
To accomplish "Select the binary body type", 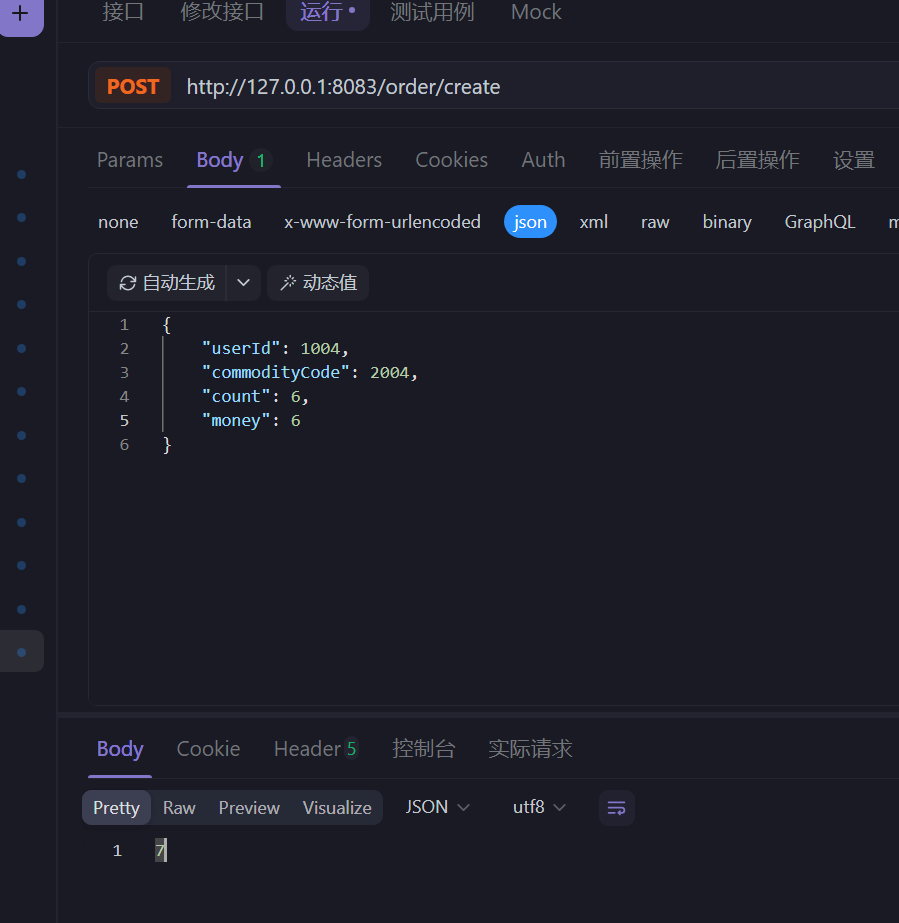I will click(x=727, y=222).
